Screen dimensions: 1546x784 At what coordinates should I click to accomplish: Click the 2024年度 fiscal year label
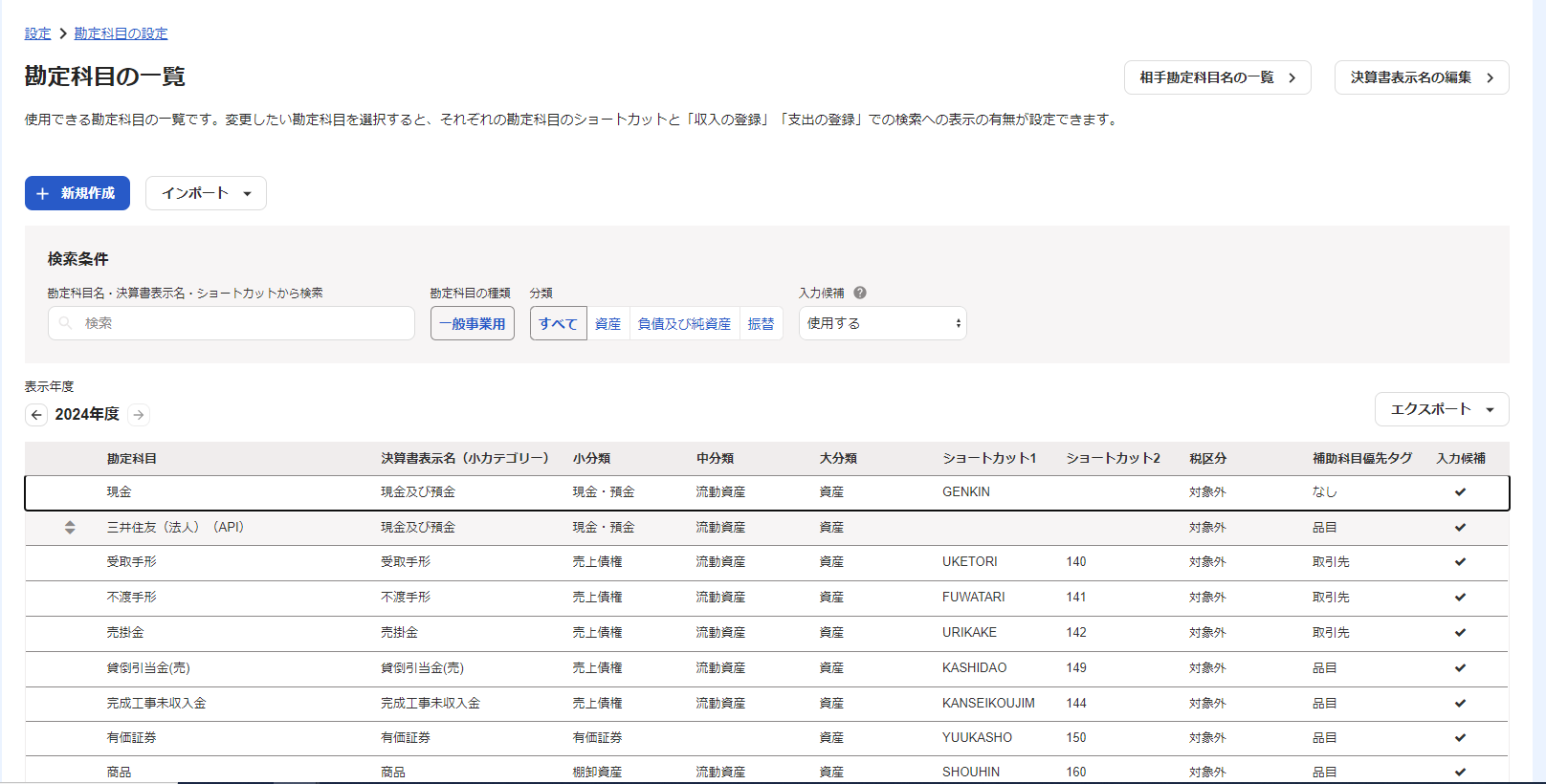point(87,414)
